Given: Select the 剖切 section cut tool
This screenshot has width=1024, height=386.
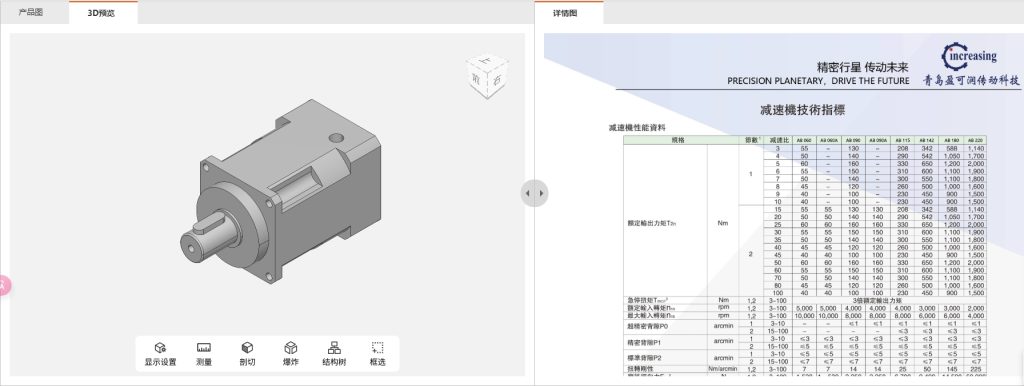Looking at the screenshot, I should [247, 353].
